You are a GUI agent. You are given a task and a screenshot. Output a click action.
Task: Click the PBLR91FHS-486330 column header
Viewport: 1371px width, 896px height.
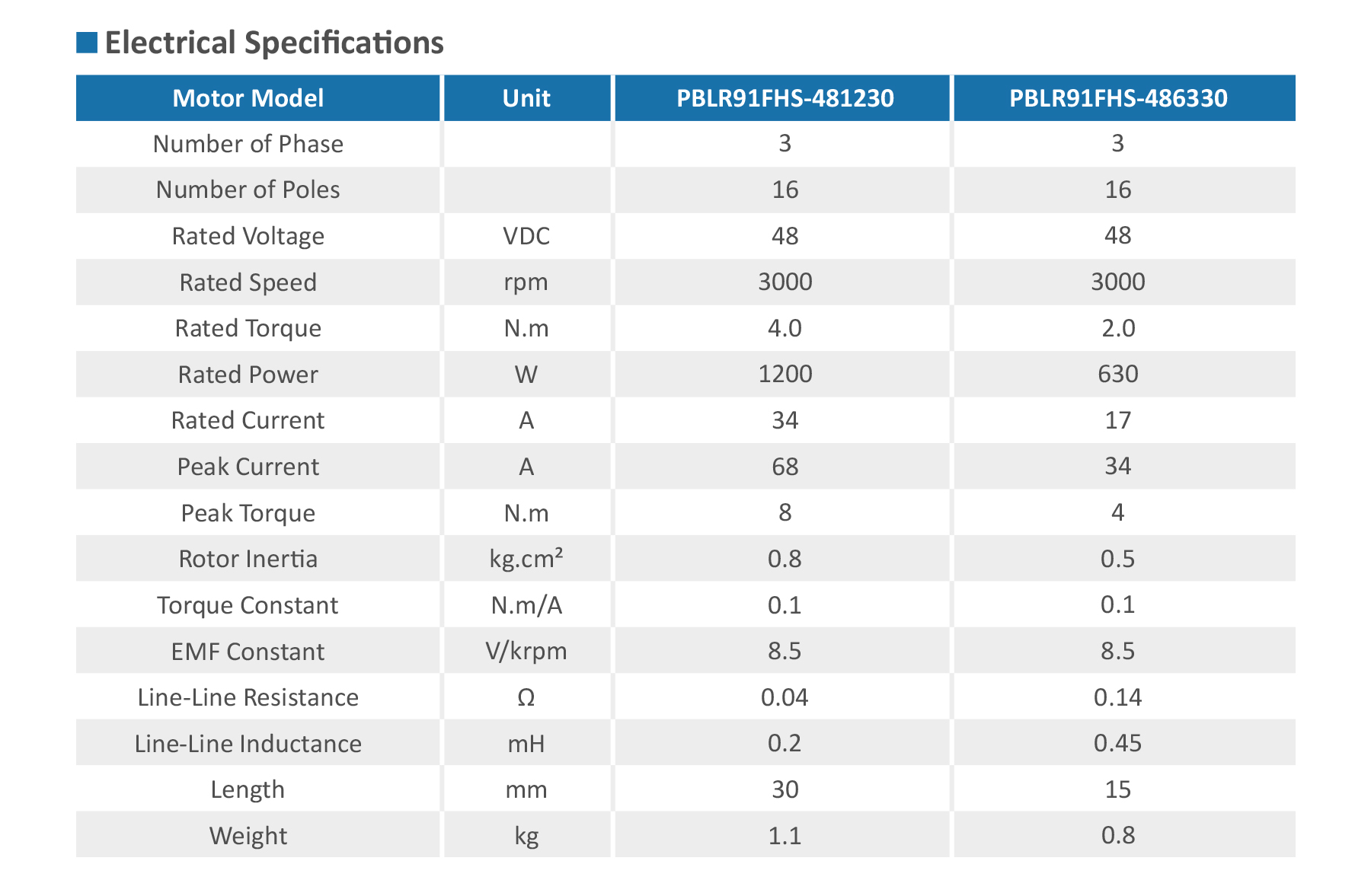[1117, 98]
